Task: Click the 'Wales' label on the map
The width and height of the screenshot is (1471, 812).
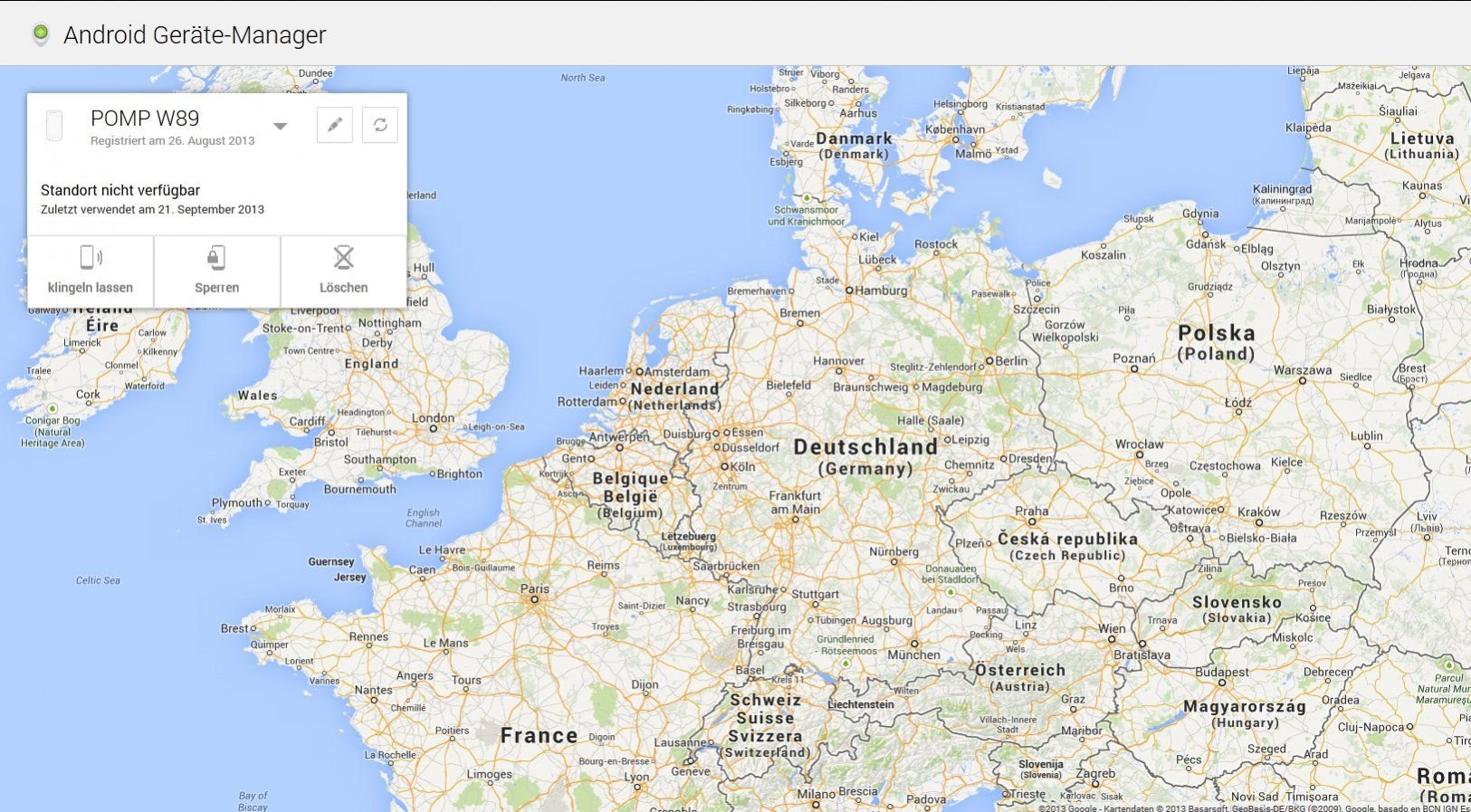Action: click(x=257, y=396)
